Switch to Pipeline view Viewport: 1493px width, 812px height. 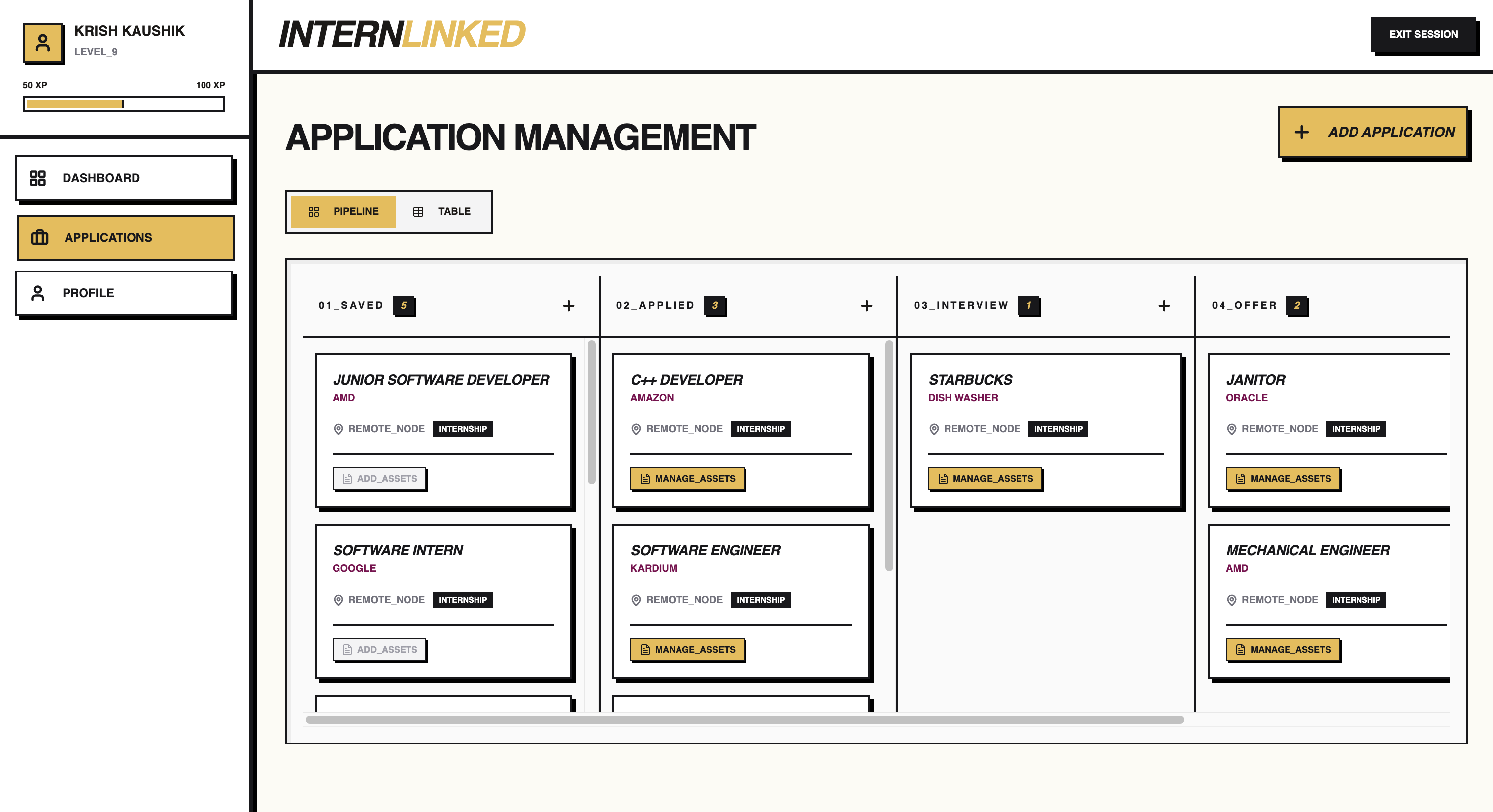[x=343, y=211]
